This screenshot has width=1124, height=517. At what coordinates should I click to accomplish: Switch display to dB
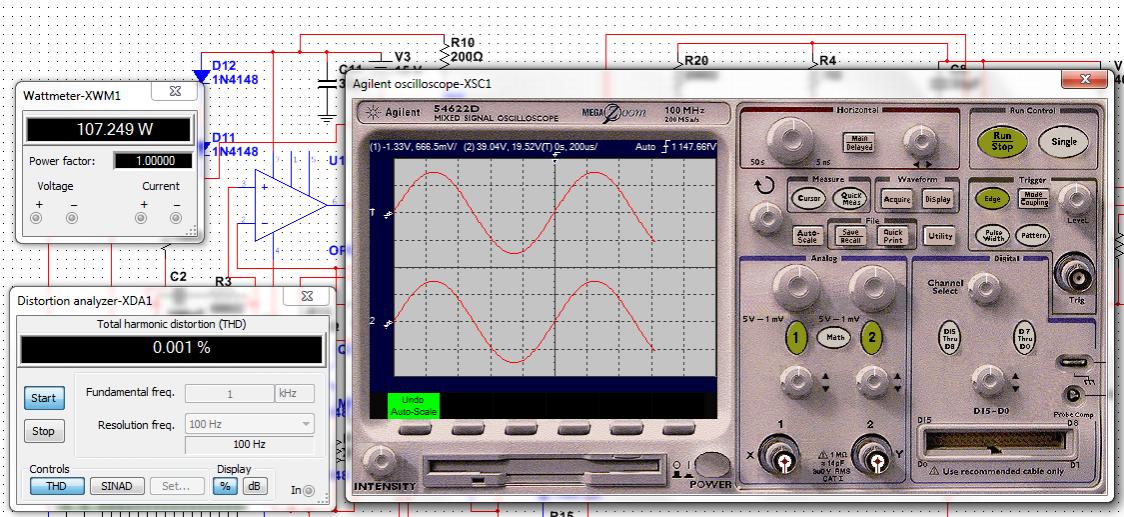click(x=253, y=486)
